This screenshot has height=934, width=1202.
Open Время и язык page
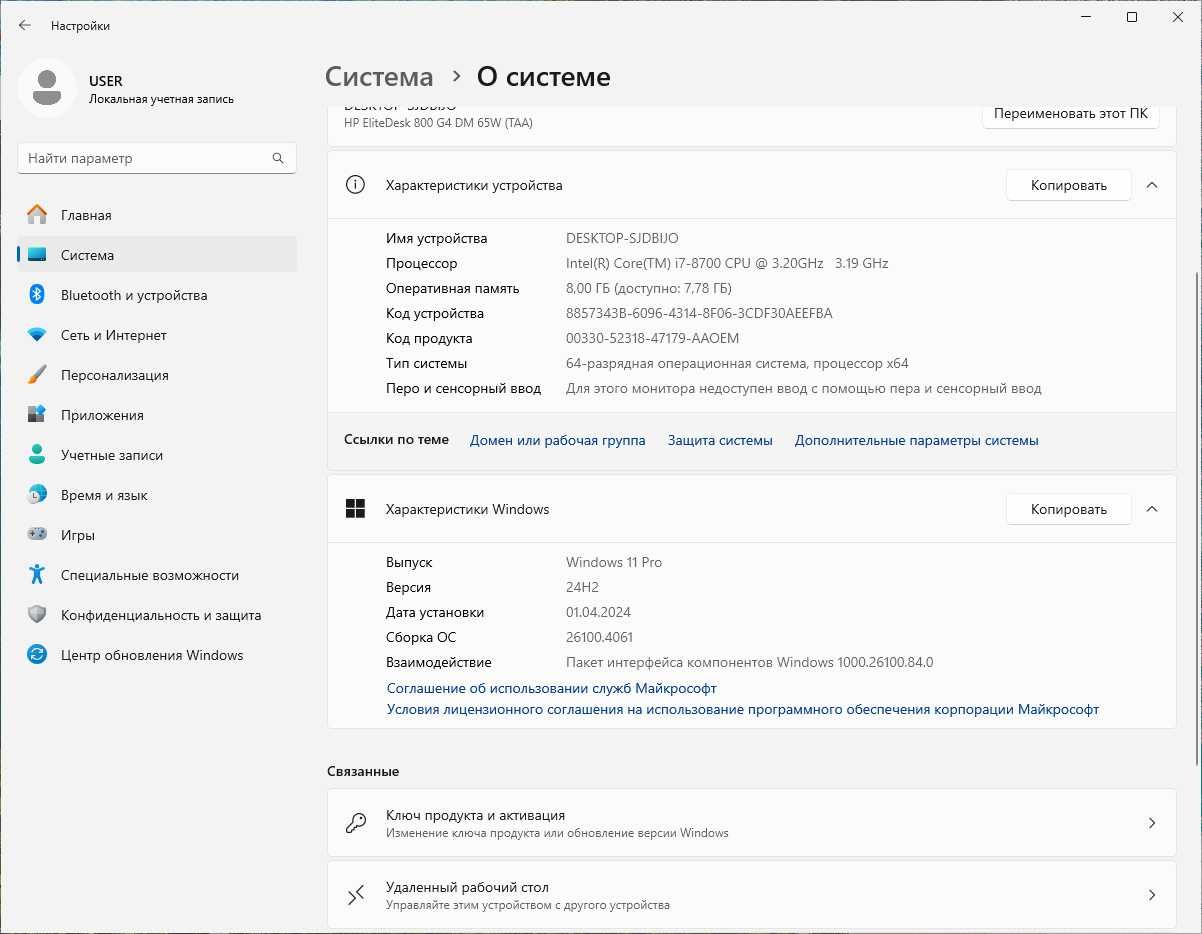tap(157, 495)
